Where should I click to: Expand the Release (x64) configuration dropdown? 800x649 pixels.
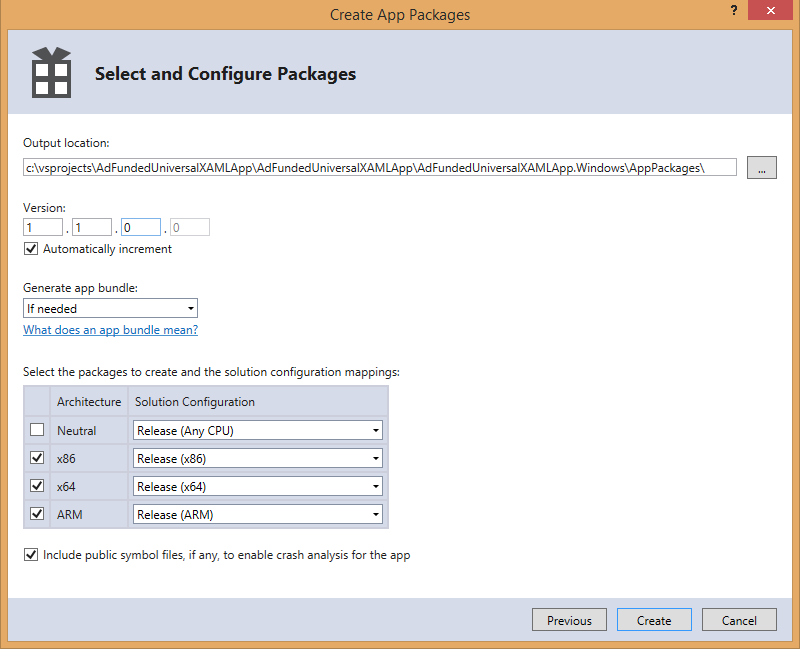pyautogui.click(x=376, y=485)
